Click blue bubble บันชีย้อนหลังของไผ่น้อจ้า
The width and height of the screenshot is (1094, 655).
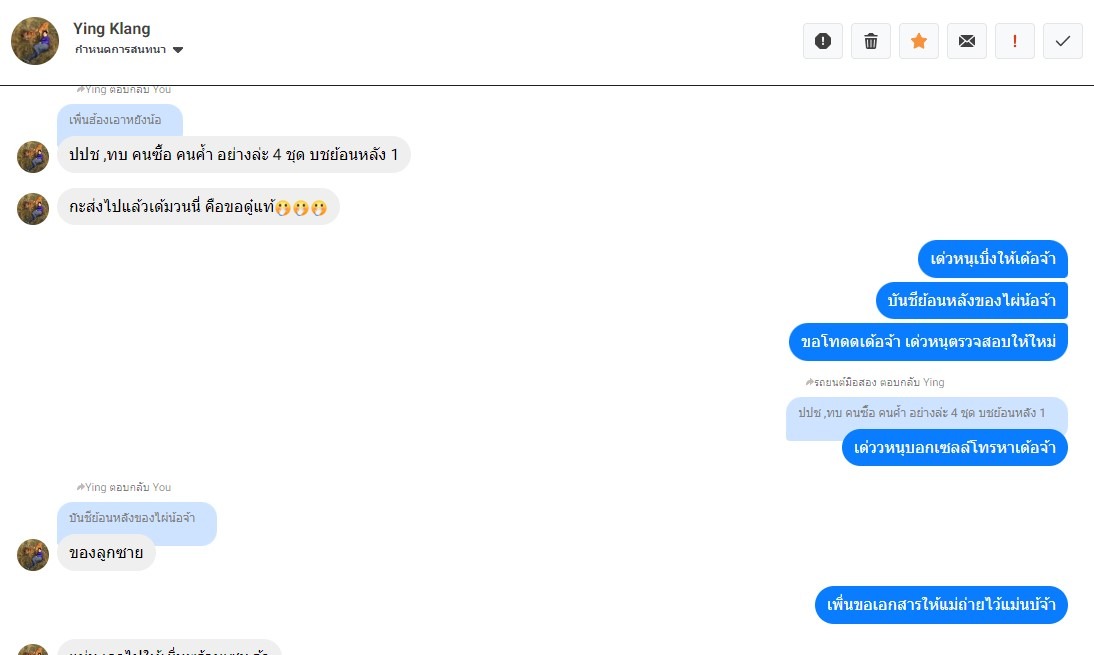click(x=972, y=301)
